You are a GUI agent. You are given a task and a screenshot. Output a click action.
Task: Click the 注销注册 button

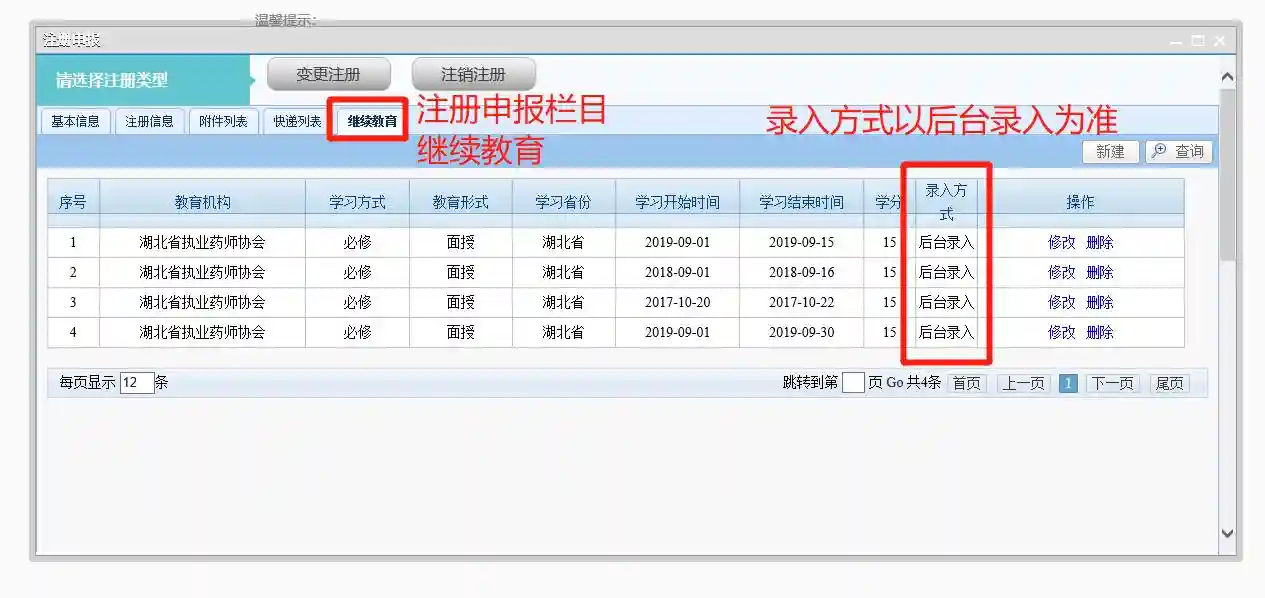click(x=474, y=74)
